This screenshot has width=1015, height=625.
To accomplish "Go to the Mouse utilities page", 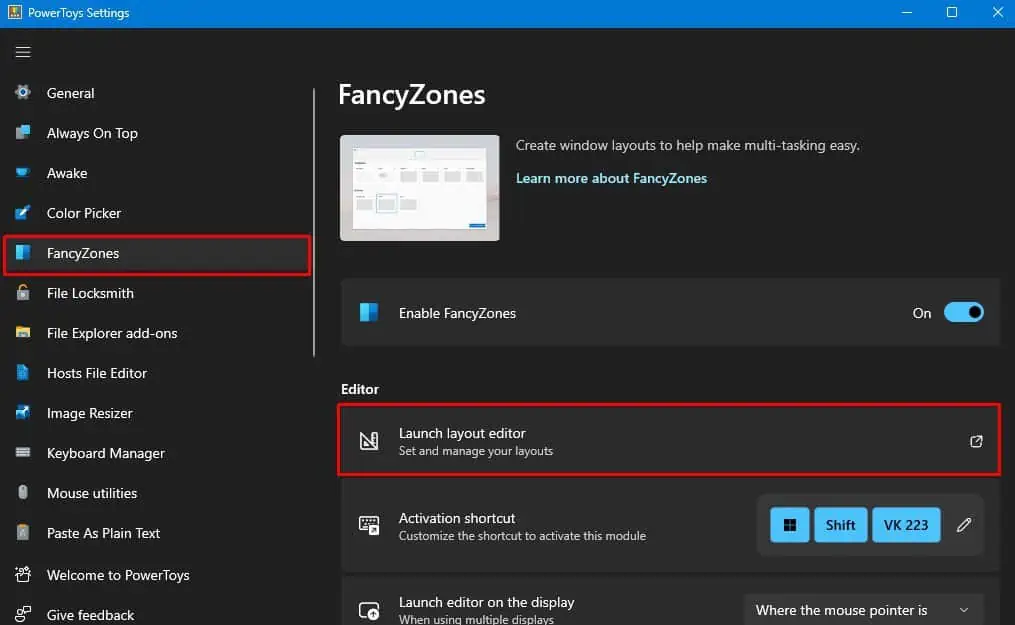I will click(92, 493).
